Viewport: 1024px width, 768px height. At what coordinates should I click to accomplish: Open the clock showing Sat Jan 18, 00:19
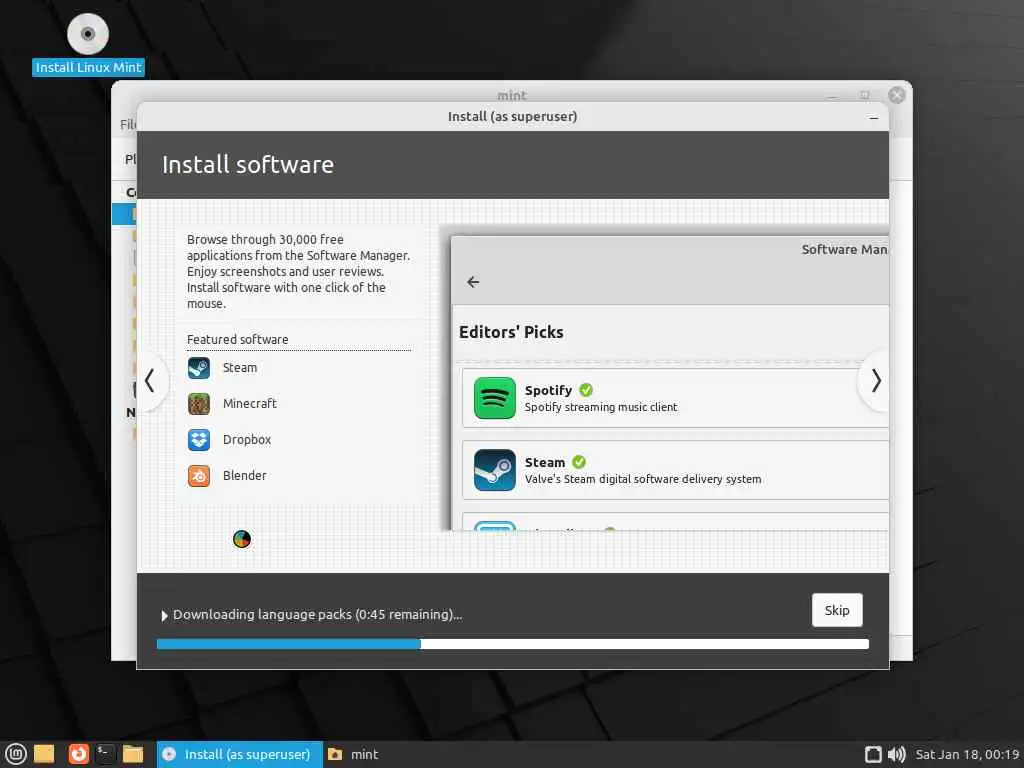point(967,754)
